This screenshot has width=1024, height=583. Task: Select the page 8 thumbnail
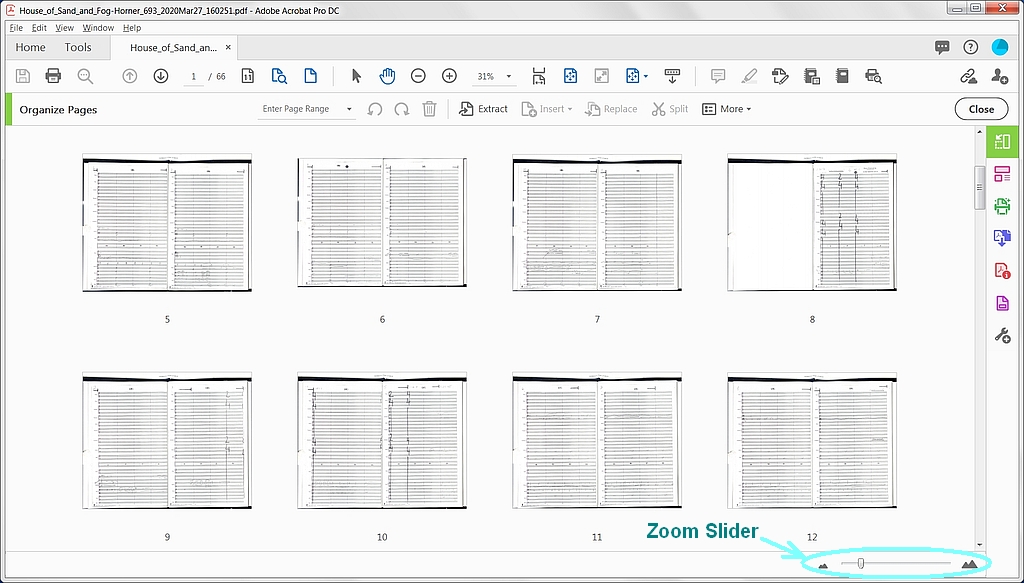(x=811, y=222)
